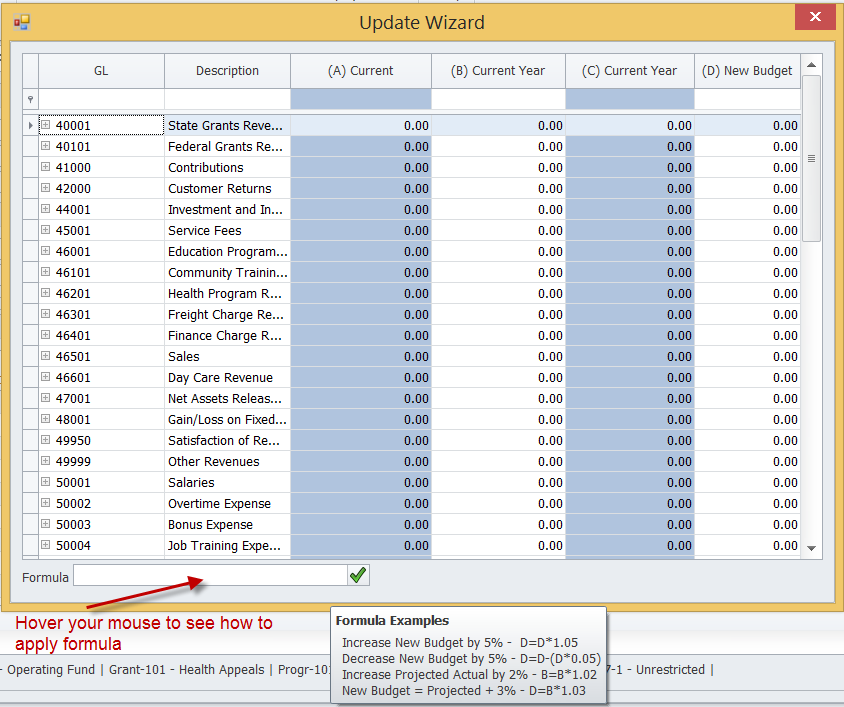844x707 pixels.
Task: Sort by the GL column header
Action: (101, 71)
